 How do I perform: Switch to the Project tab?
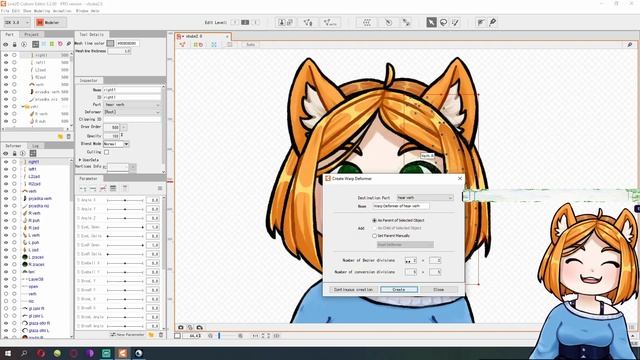pos(31,35)
